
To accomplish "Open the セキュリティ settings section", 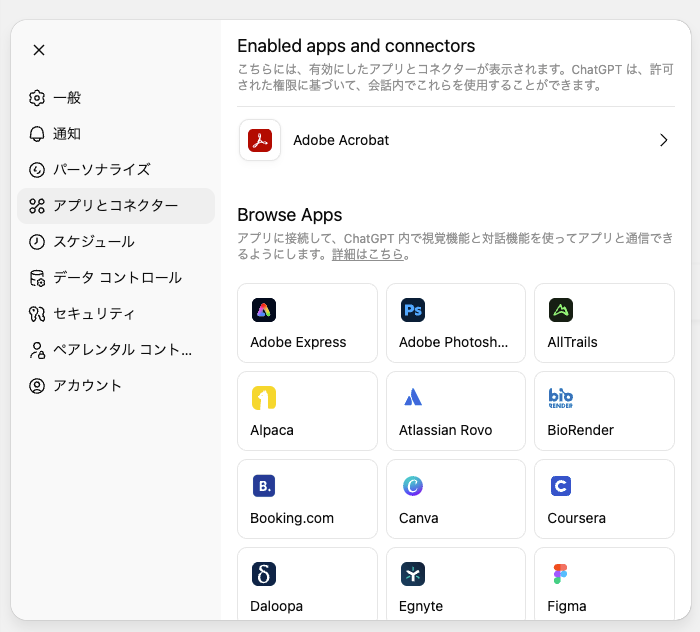I will coord(94,314).
